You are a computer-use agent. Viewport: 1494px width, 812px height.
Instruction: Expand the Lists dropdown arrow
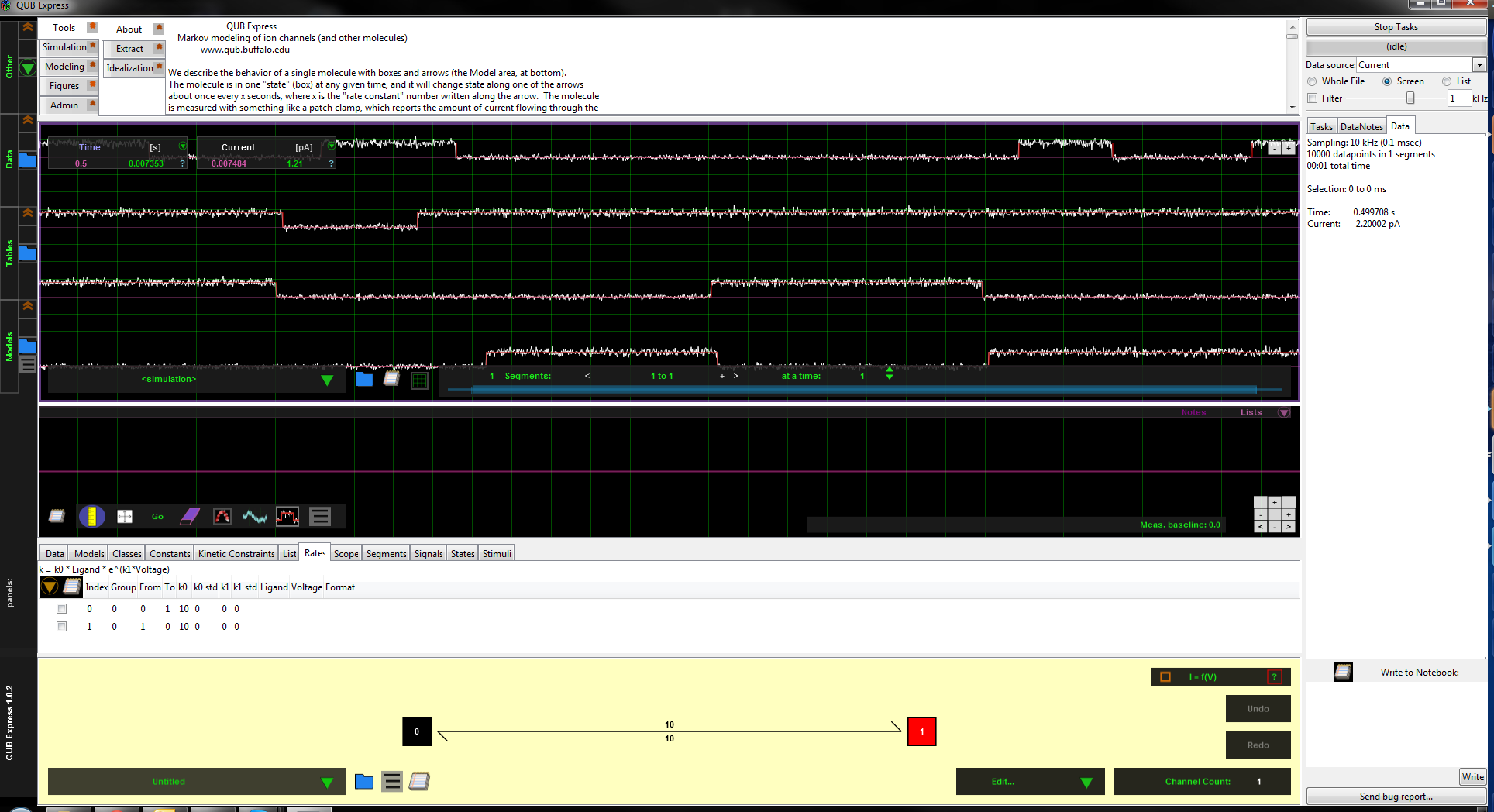(1284, 413)
